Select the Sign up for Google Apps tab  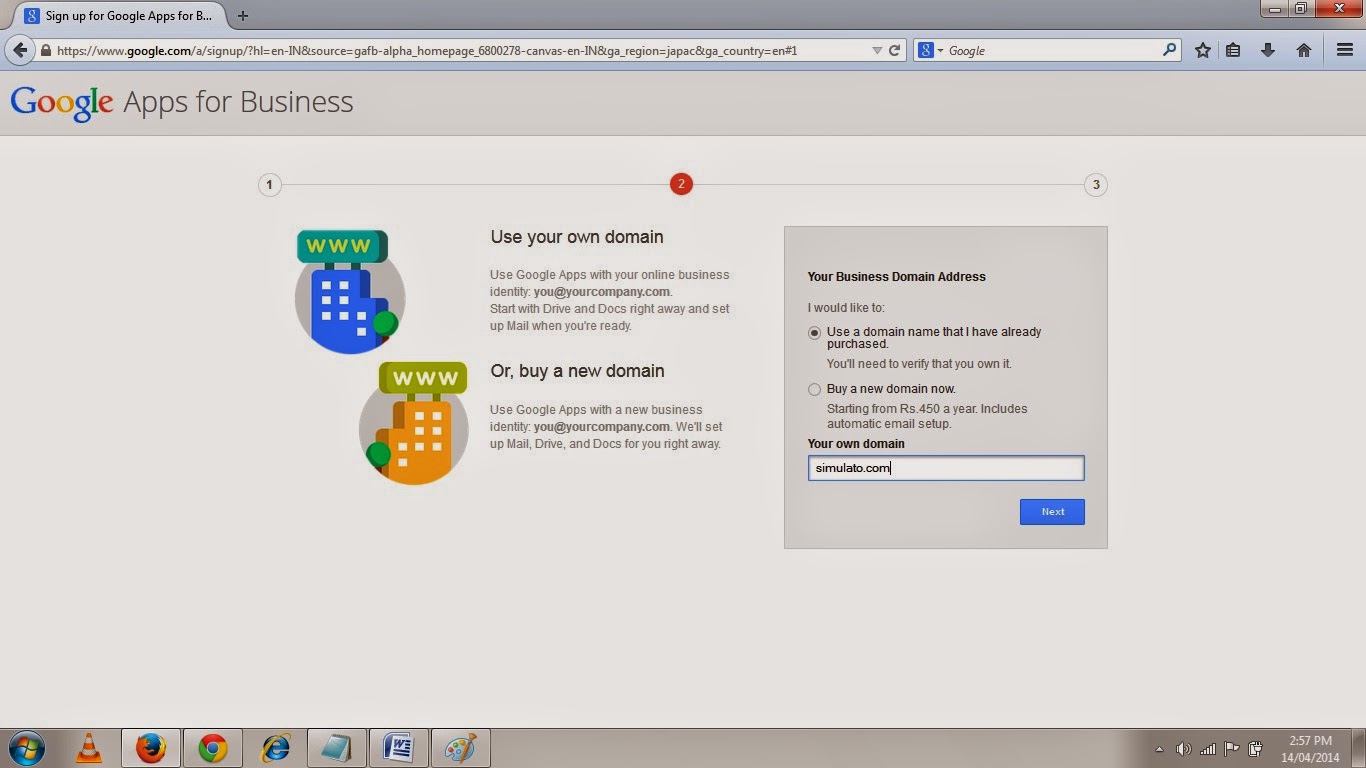(118, 16)
